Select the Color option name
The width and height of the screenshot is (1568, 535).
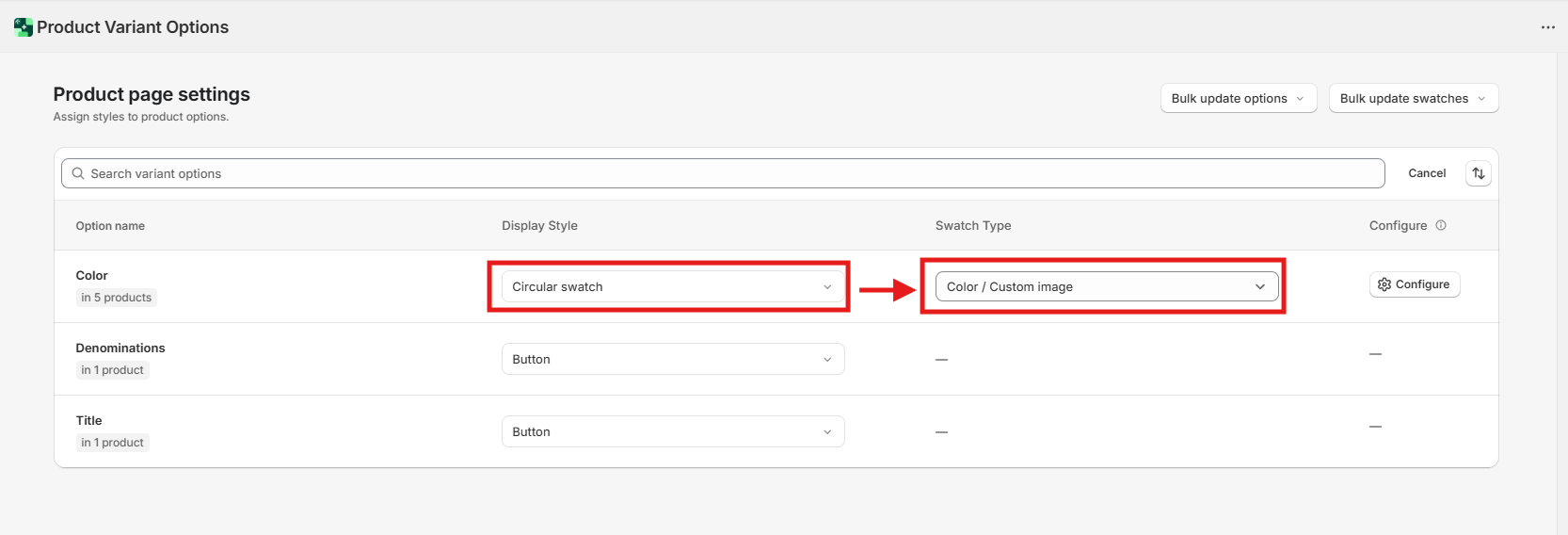pos(91,275)
